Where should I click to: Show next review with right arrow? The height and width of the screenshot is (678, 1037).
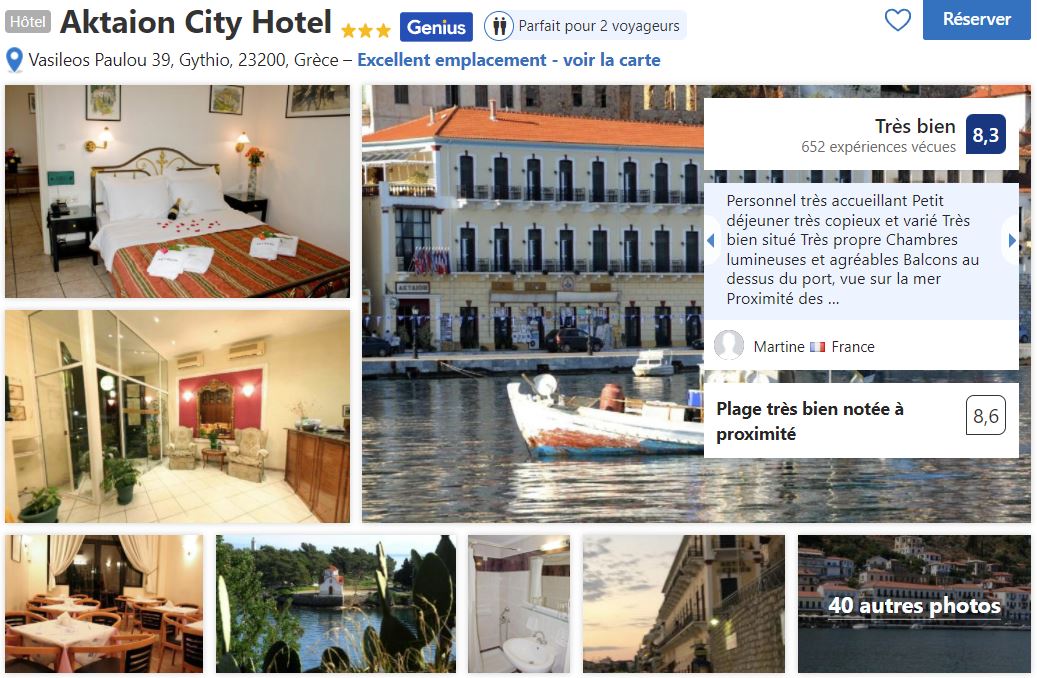point(1012,241)
